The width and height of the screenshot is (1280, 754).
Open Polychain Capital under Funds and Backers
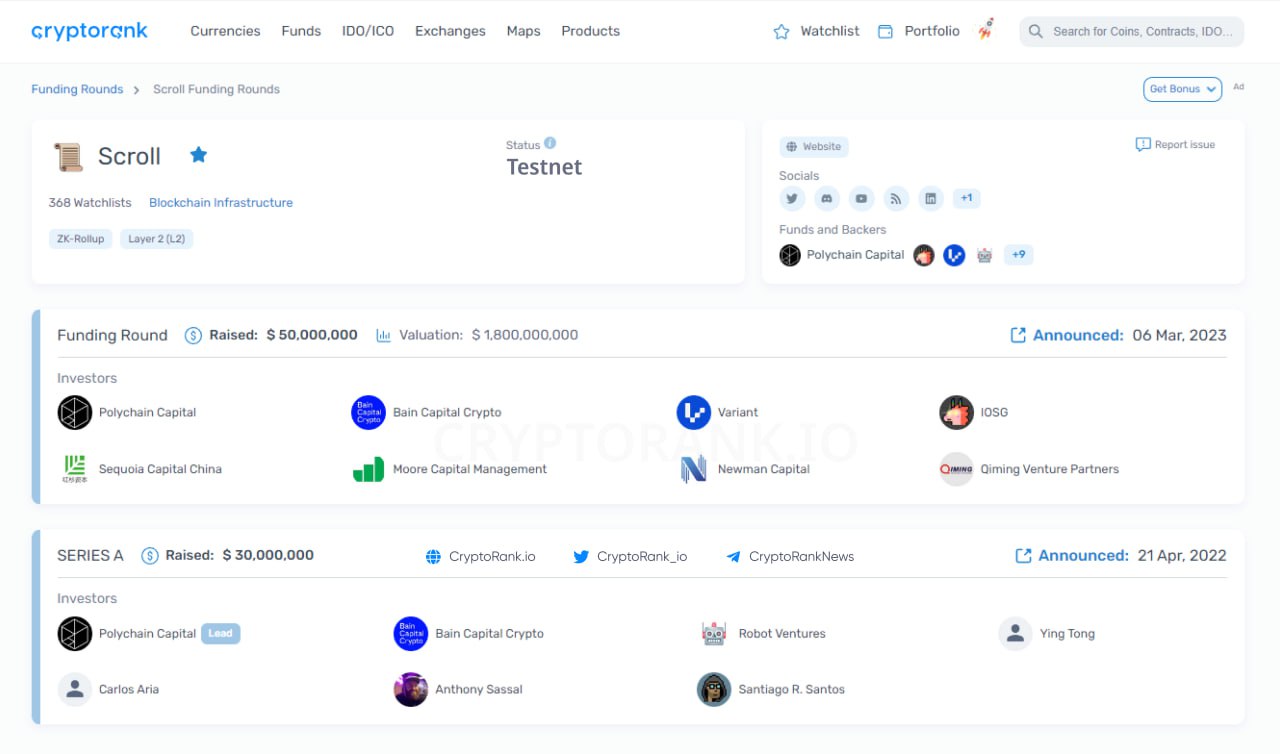pos(842,255)
